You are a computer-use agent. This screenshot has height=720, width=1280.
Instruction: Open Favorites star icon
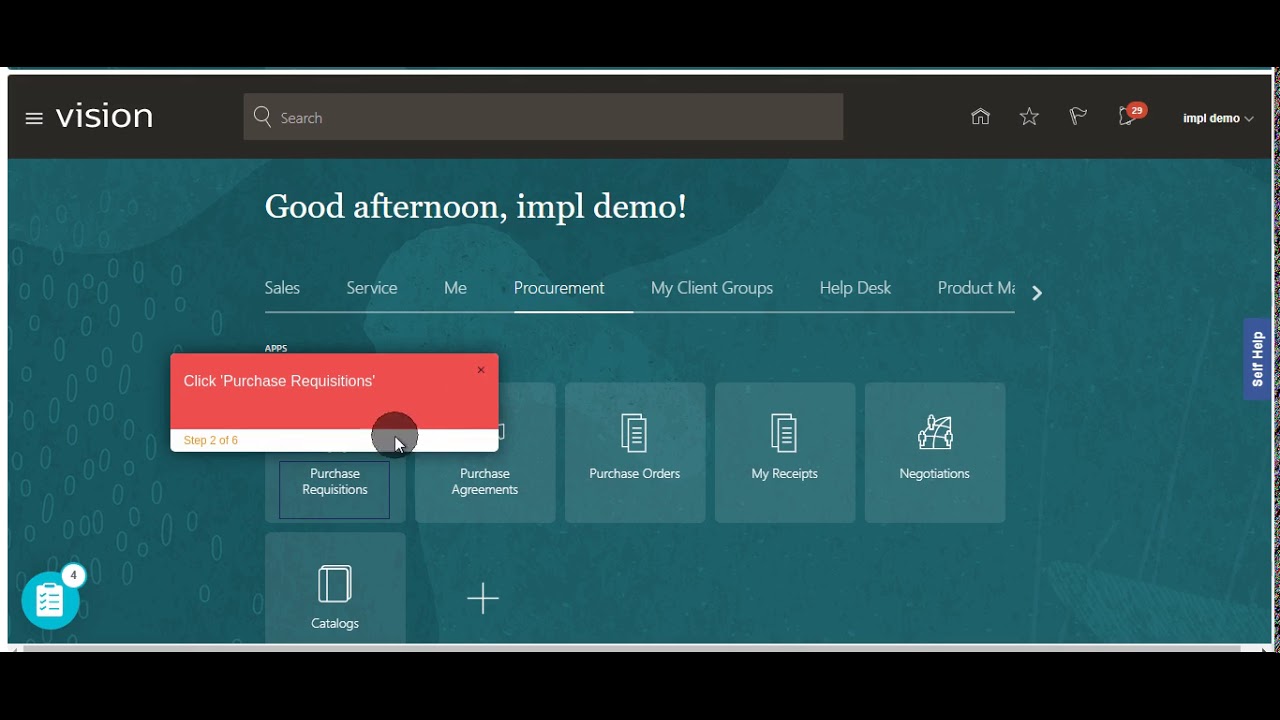pos(1029,117)
